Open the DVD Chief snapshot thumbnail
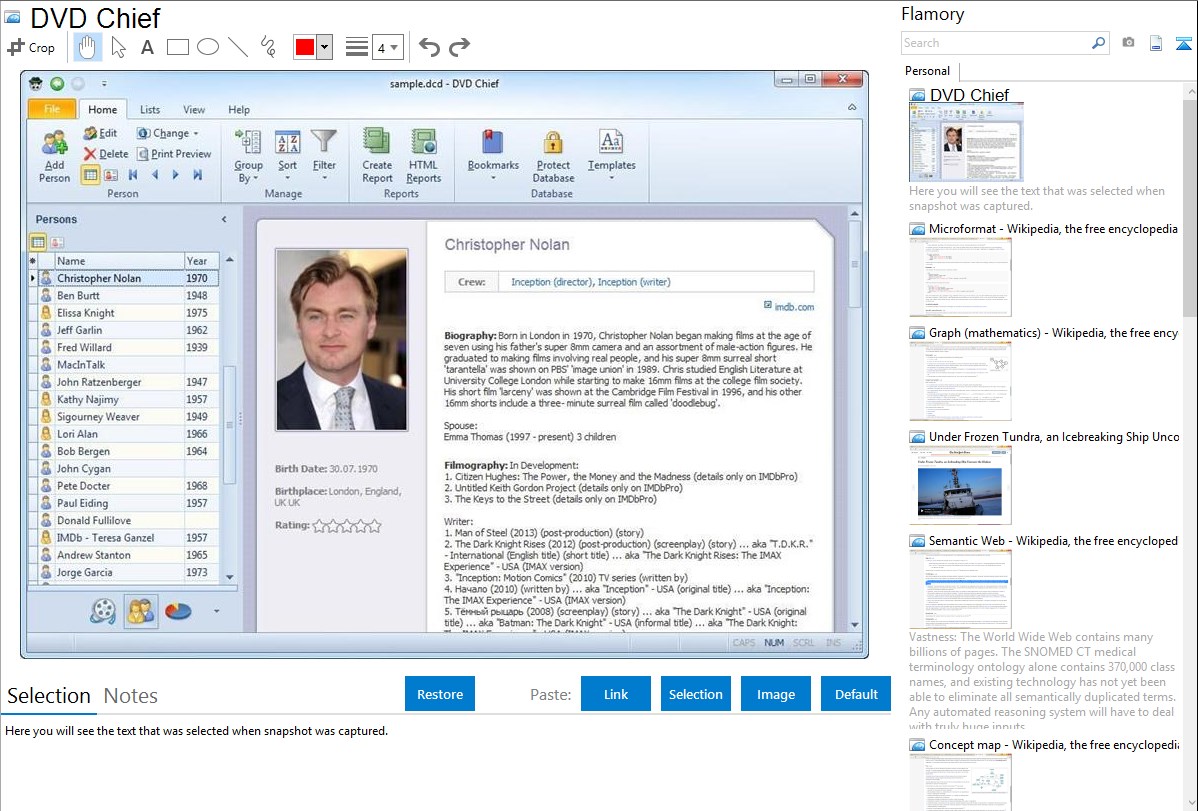 [x=966, y=142]
